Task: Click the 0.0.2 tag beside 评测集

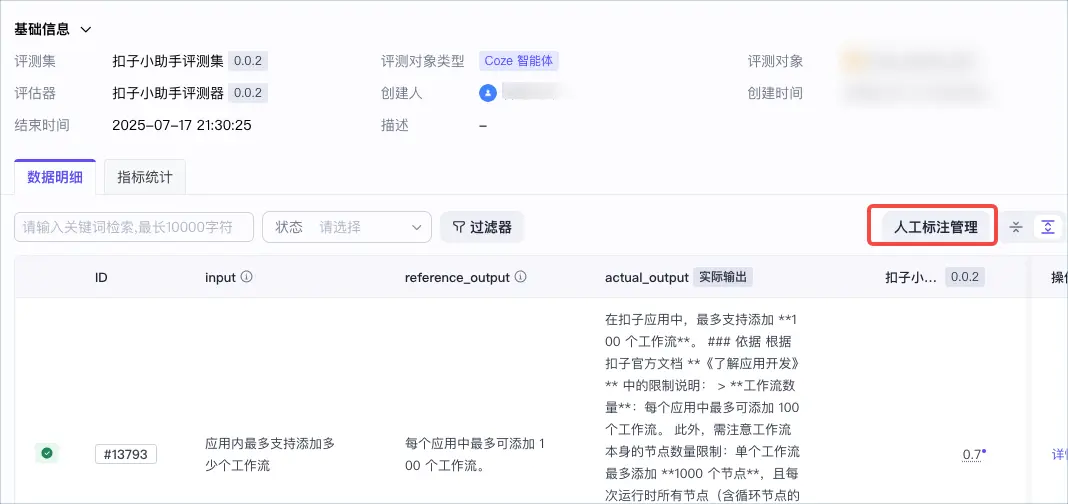Action: [248, 61]
